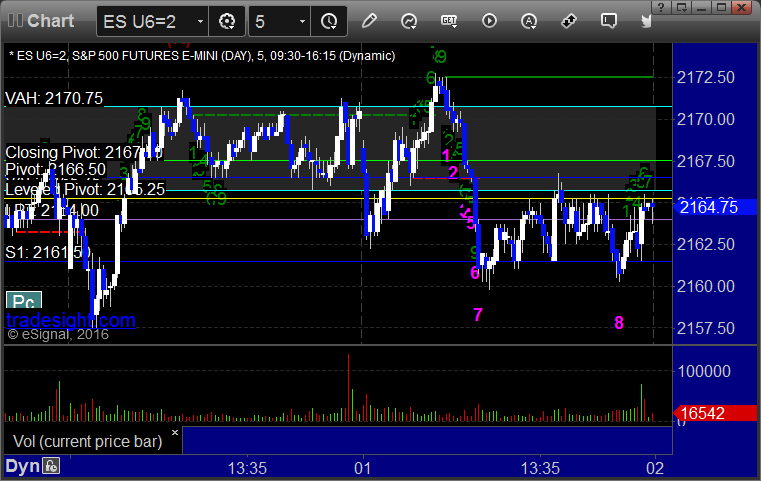Click the magenta 7 wave count label

pos(478,315)
